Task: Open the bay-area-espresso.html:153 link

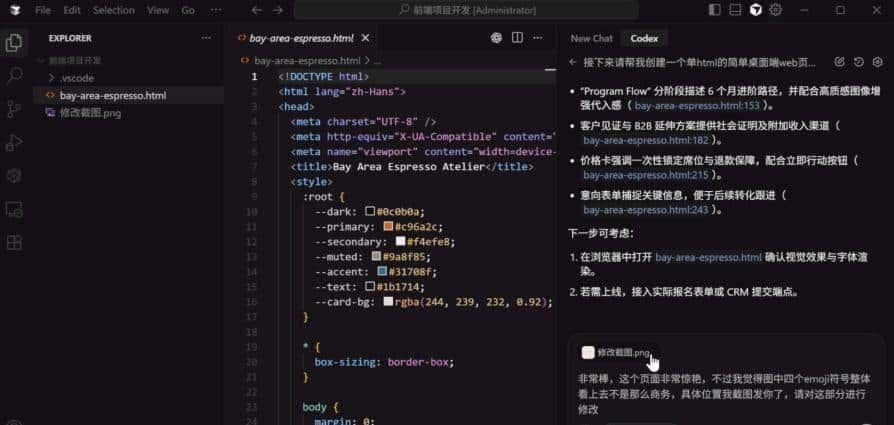Action: click(697, 106)
